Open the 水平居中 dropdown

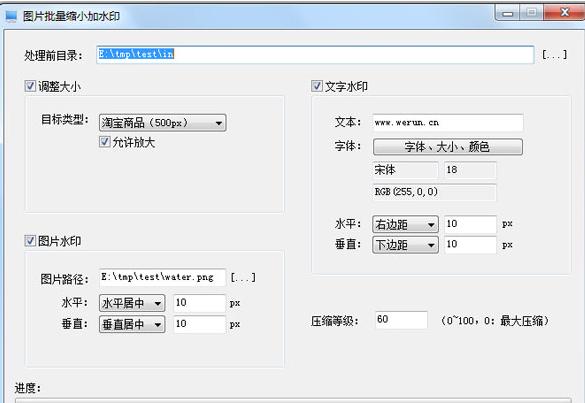(132, 303)
